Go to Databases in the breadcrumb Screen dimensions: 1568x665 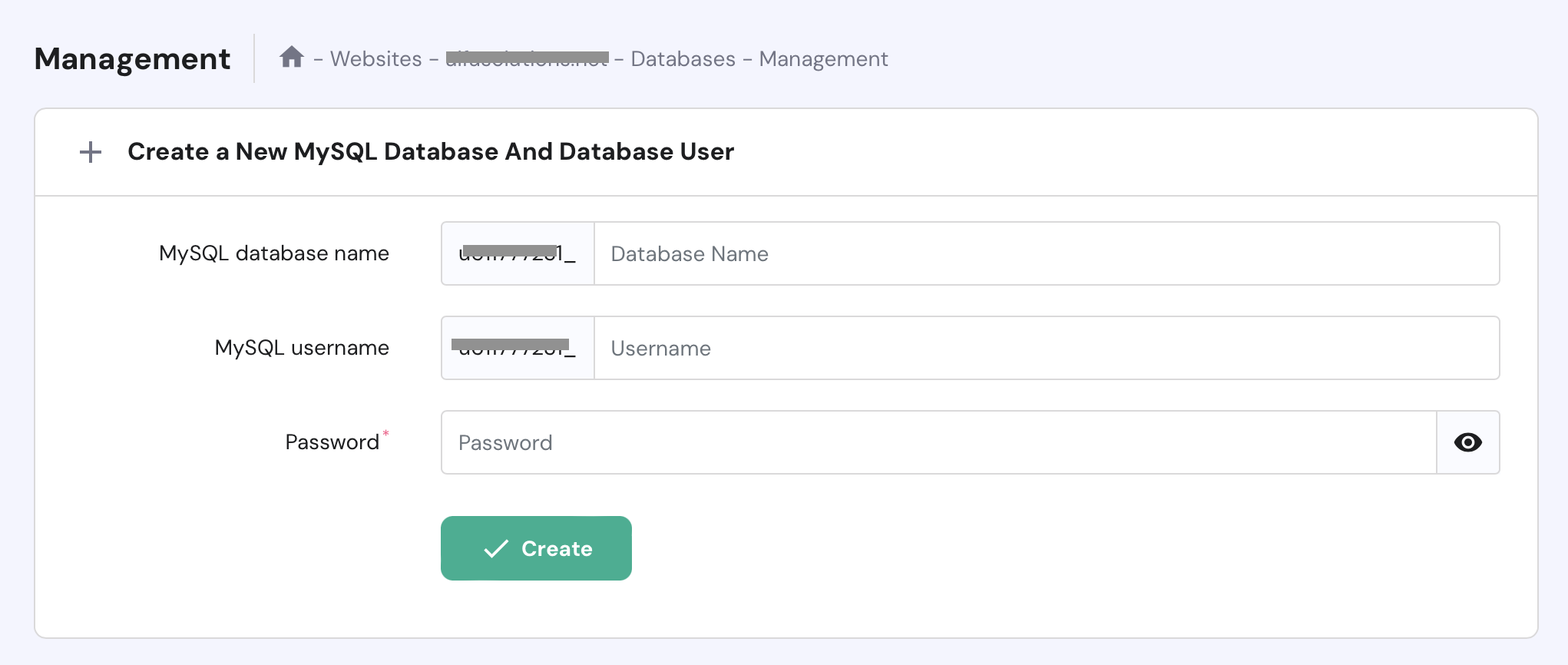pos(683,59)
